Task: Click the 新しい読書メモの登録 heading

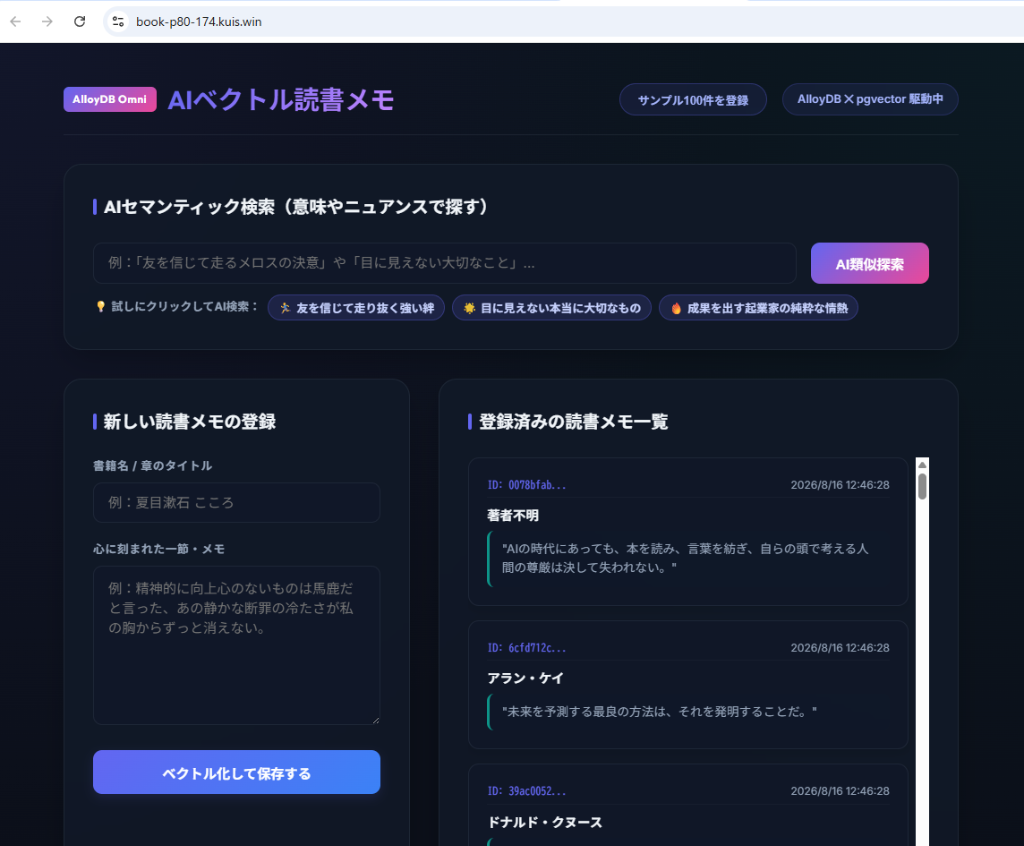Action: click(189, 421)
